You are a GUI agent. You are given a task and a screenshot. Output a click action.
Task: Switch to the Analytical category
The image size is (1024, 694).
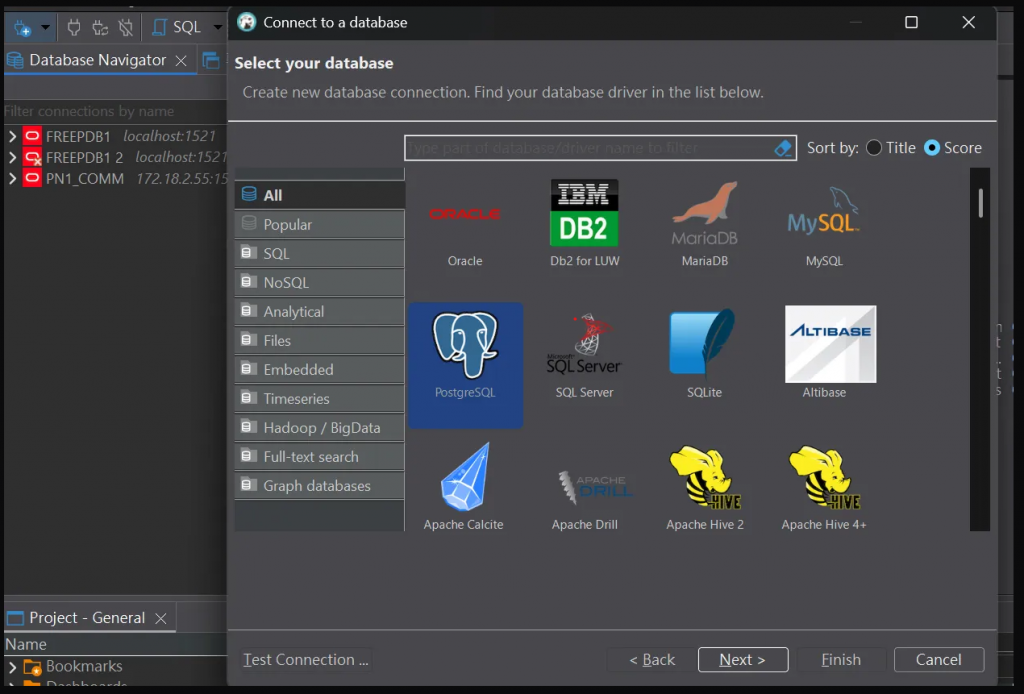[319, 311]
